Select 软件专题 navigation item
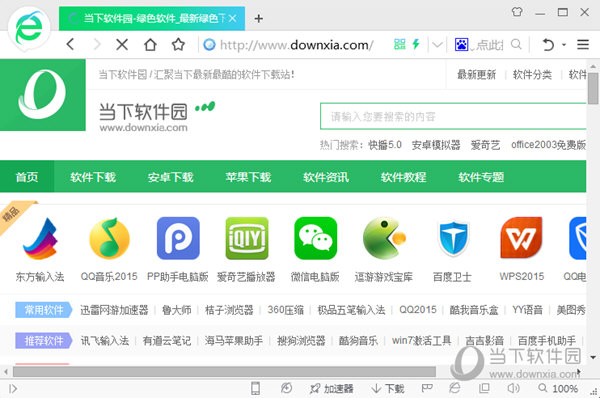 tap(481, 177)
